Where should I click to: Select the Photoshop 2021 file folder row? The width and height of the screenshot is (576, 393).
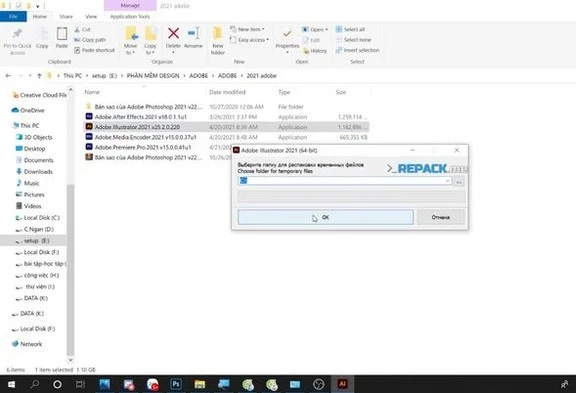[x=226, y=107]
